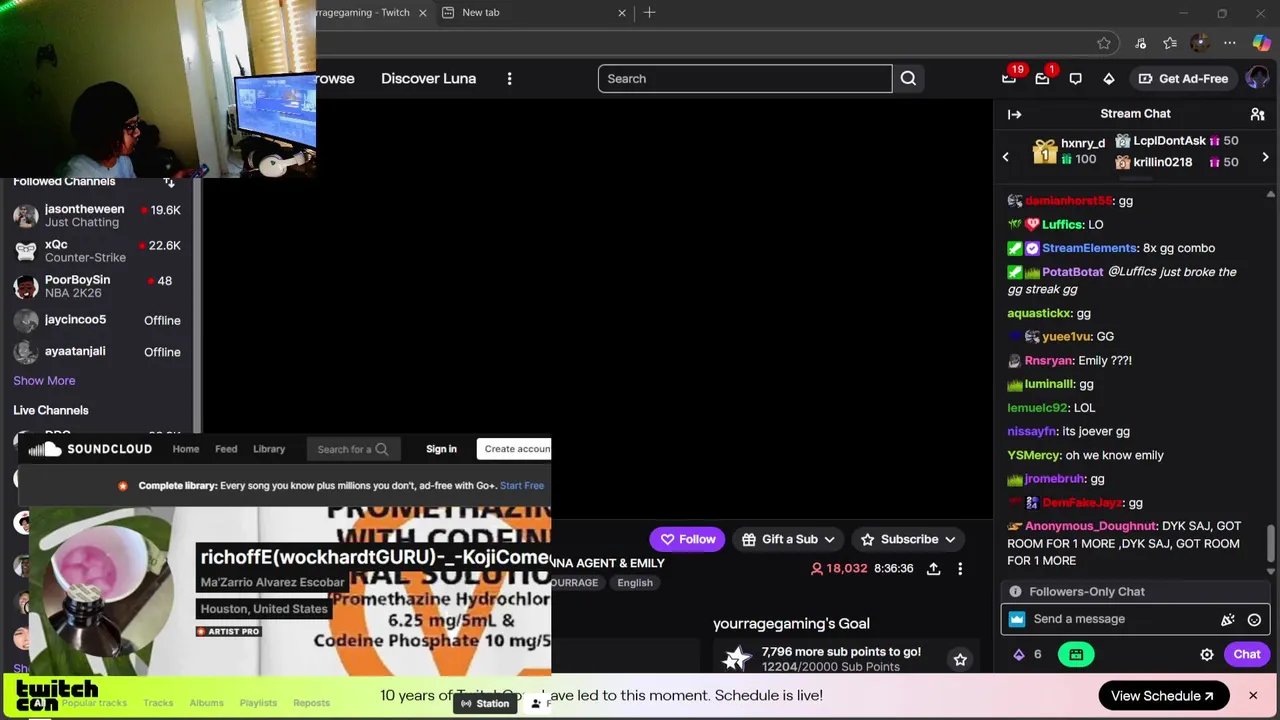Show next gift leaderboard entries
The image size is (1280, 720).
tap(1265, 157)
